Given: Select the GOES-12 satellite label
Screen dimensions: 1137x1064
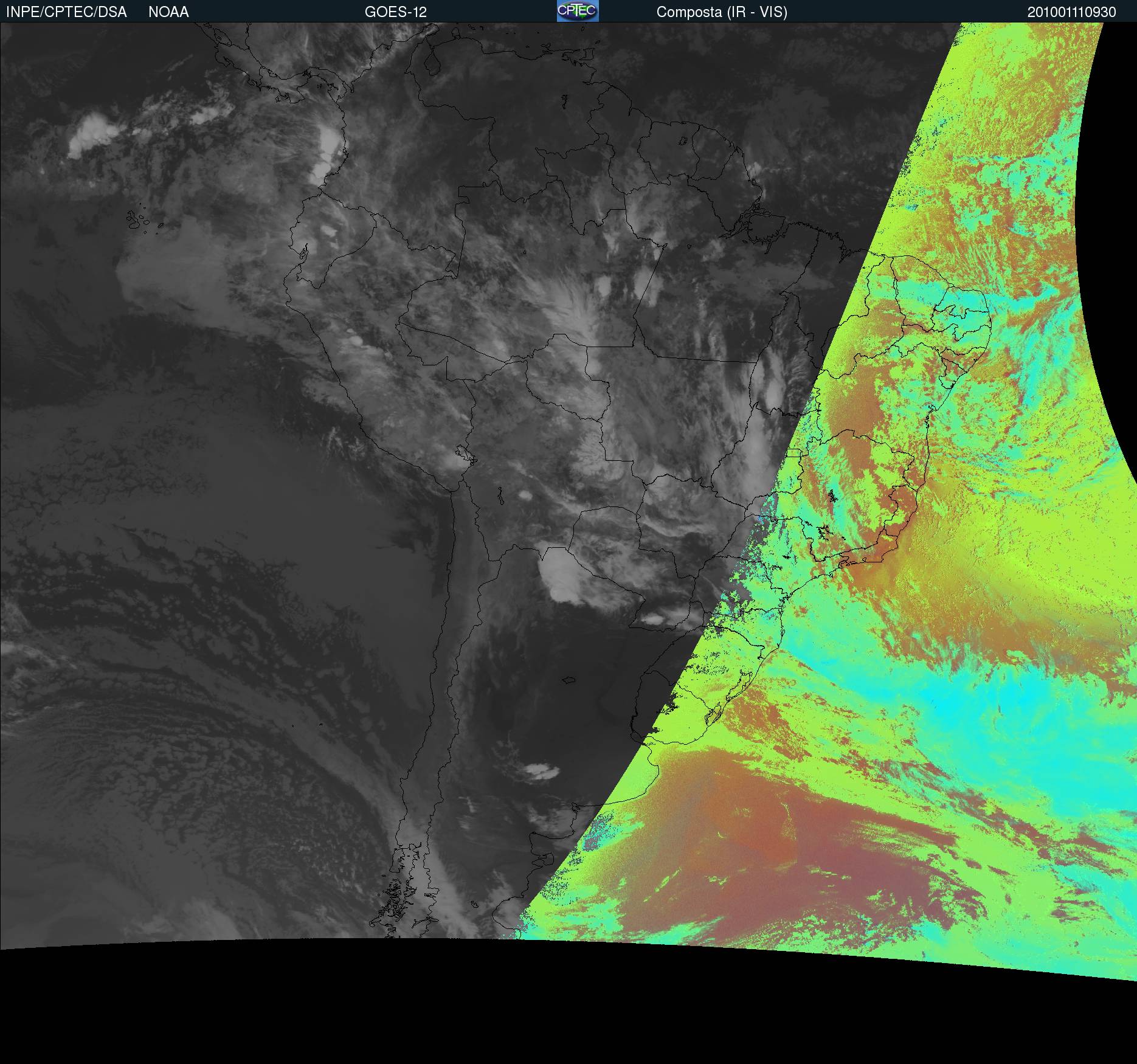Looking at the screenshot, I should click(x=396, y=12).
